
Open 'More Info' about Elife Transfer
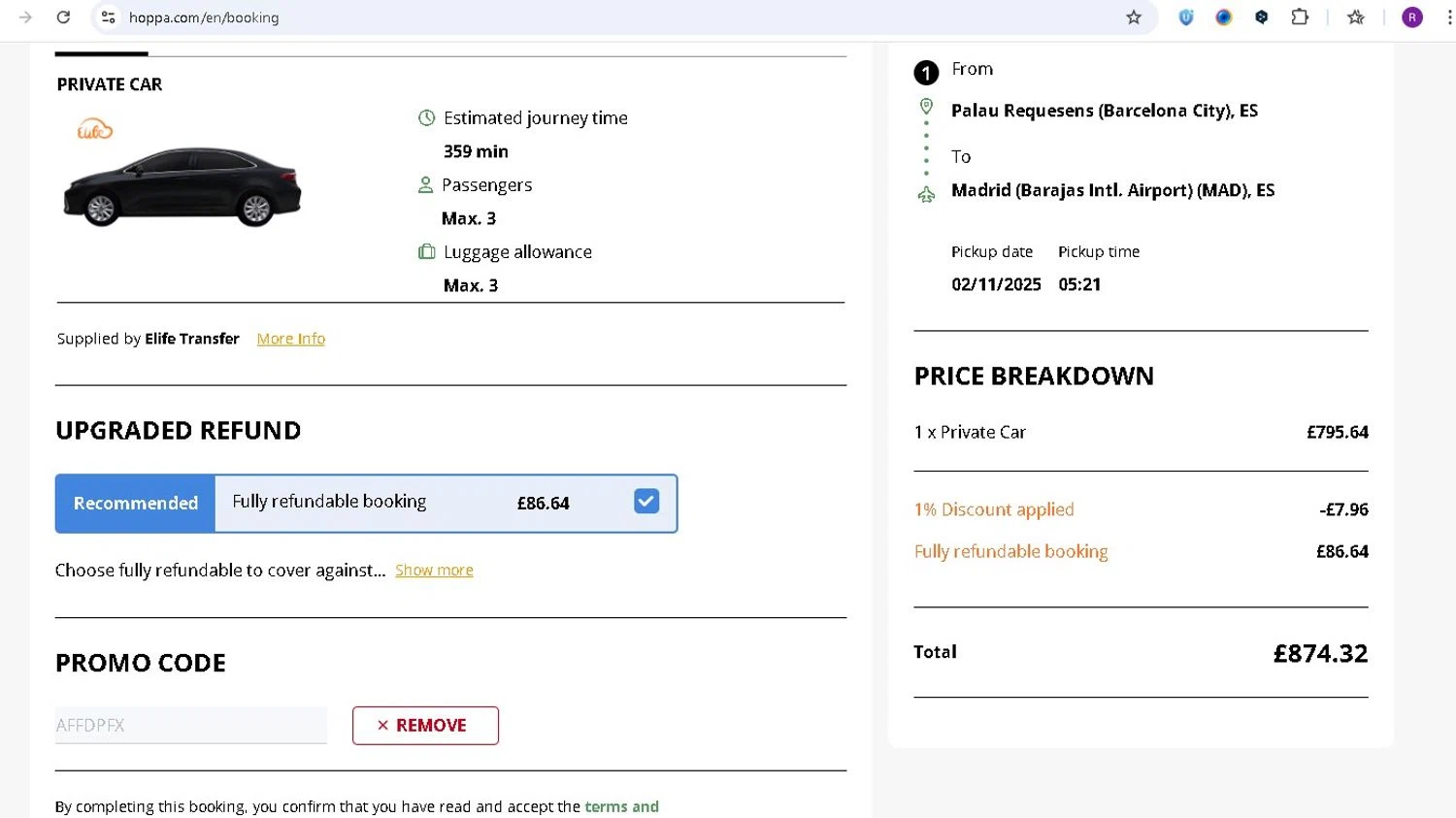pos(290,339)
